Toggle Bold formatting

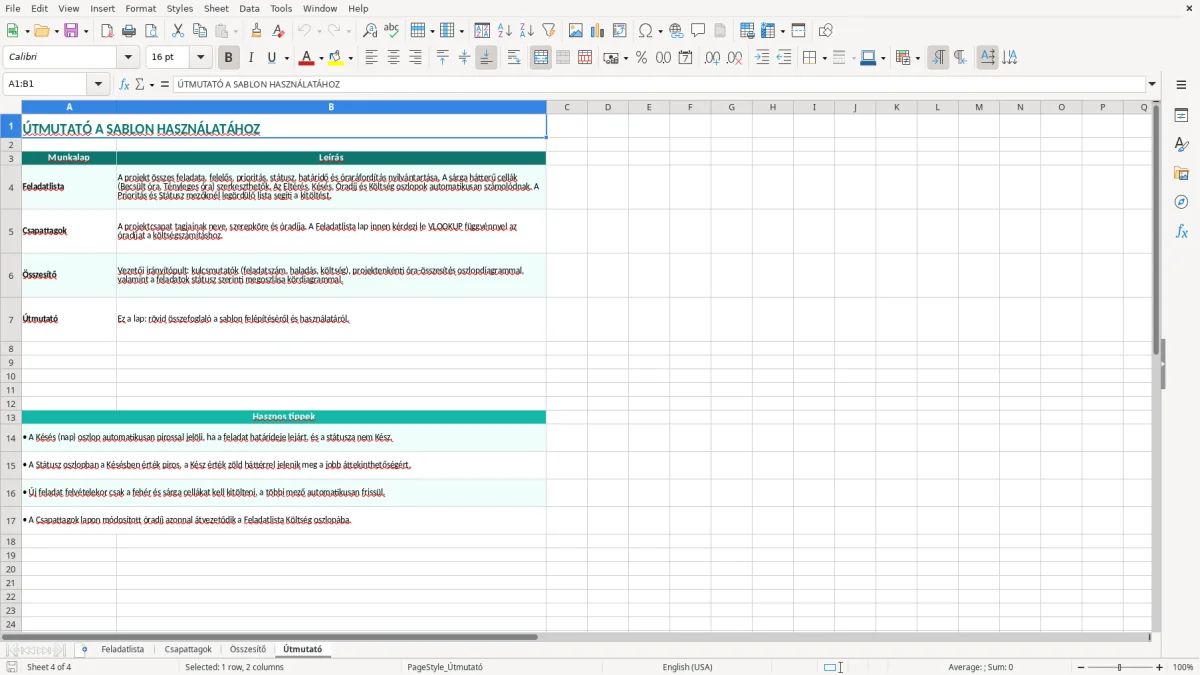229,58
